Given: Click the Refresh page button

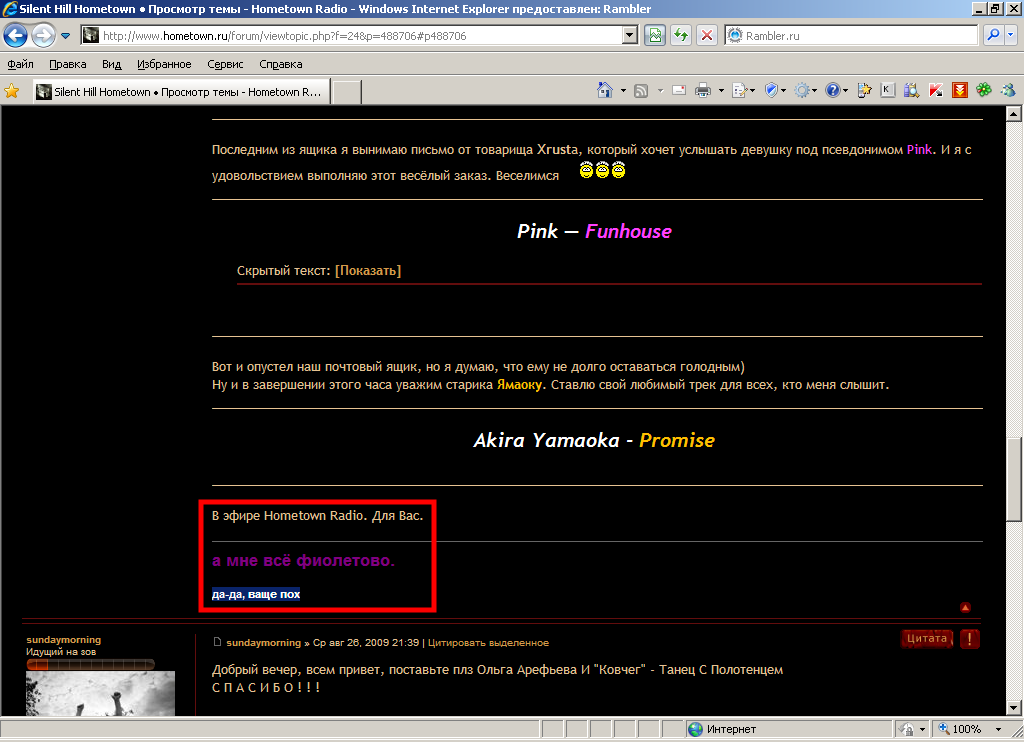Looking at the screenshot, I should click(x=681, y=35).
